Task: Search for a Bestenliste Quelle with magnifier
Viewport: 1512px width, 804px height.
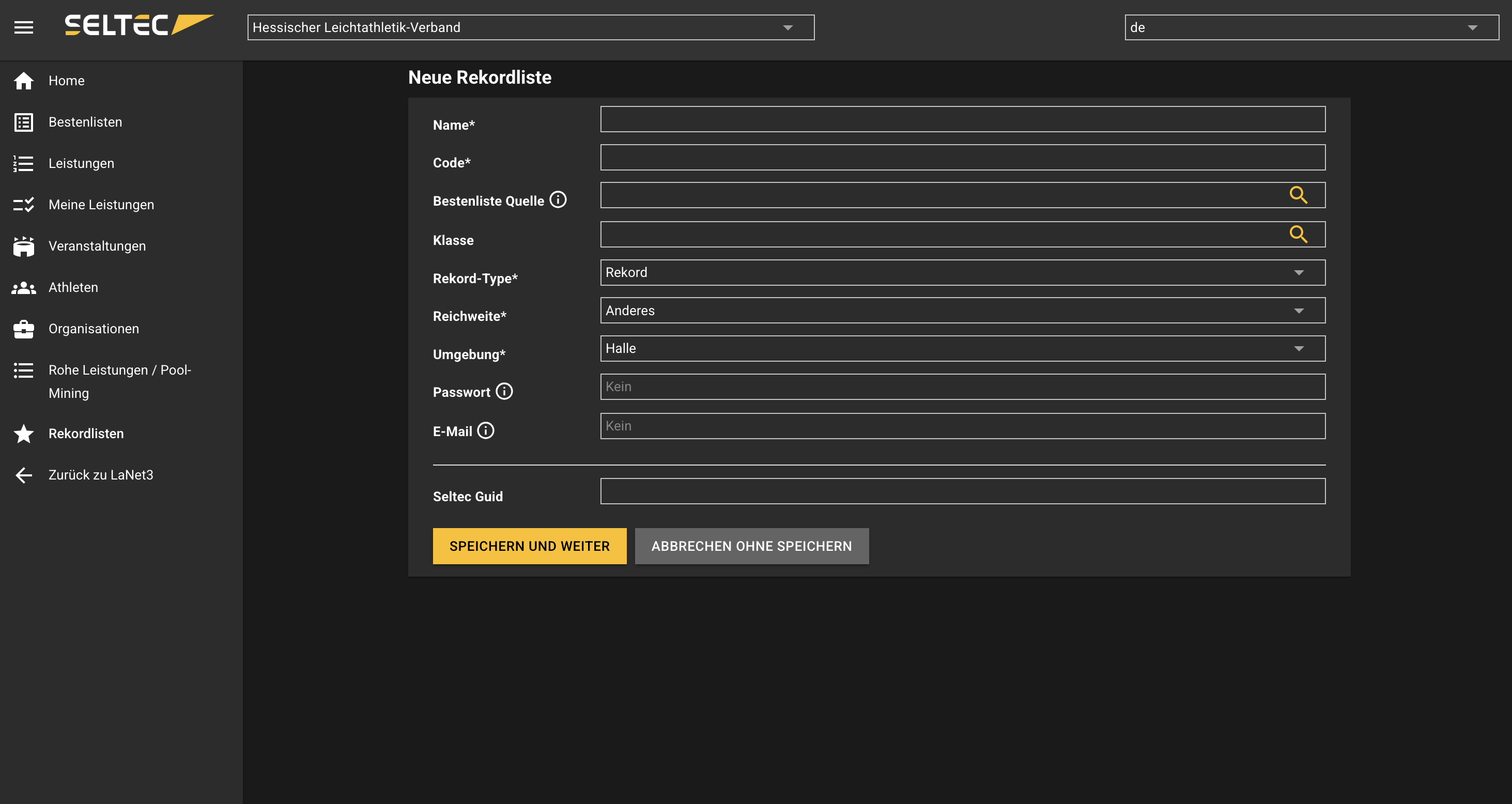Action: click(1298, 195)
